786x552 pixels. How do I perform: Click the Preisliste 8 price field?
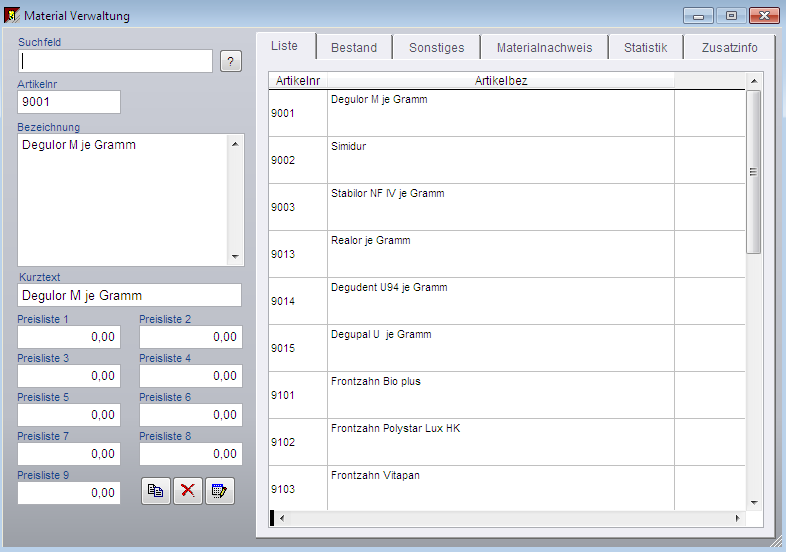point(190,454)
